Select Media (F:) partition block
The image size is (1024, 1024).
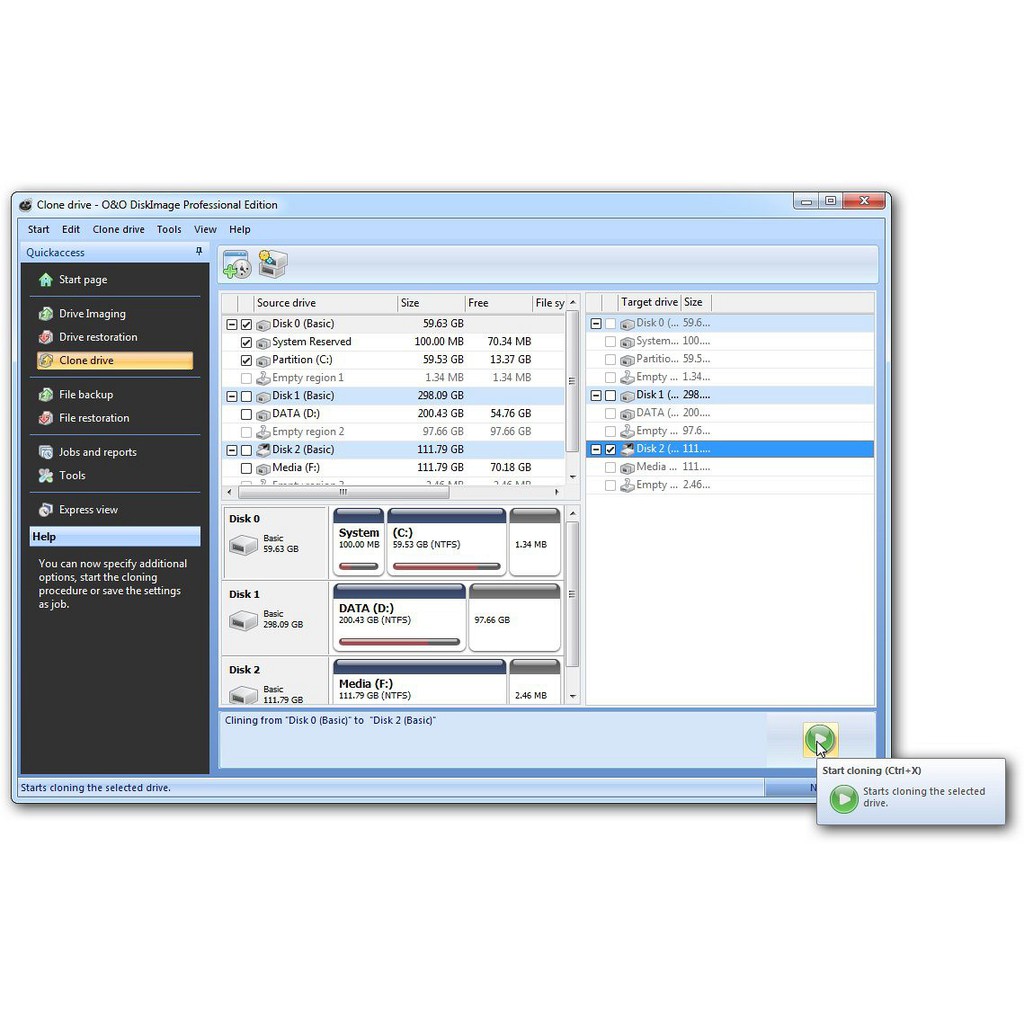[419, 682]
